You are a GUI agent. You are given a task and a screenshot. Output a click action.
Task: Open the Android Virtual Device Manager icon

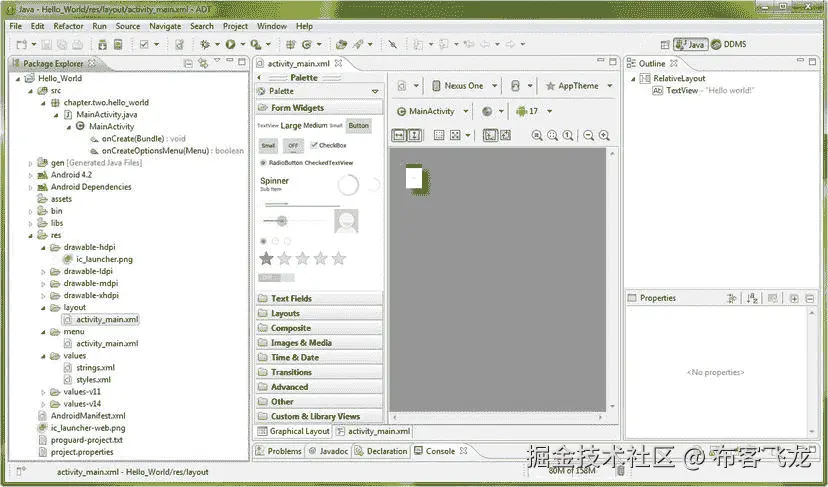(118, 45)
